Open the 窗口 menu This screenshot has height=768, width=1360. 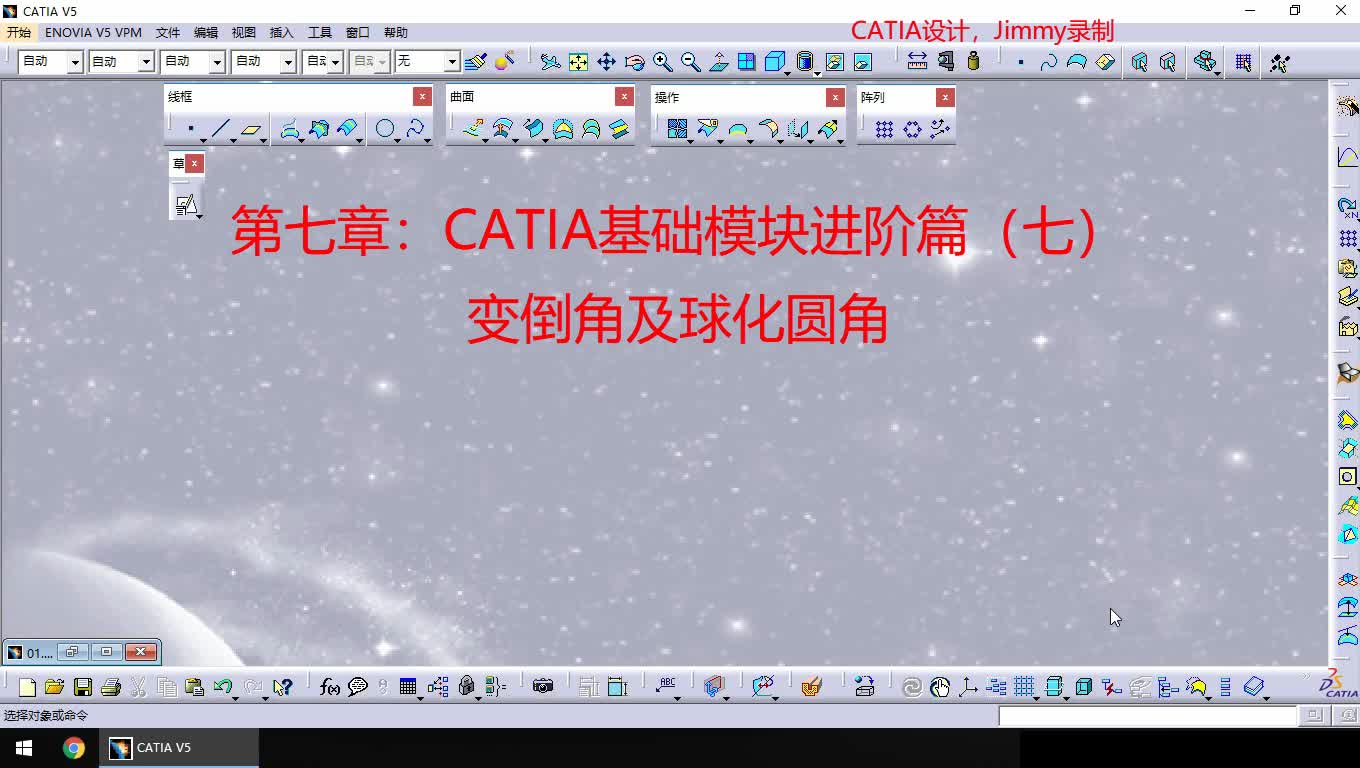tap(358, 33)
